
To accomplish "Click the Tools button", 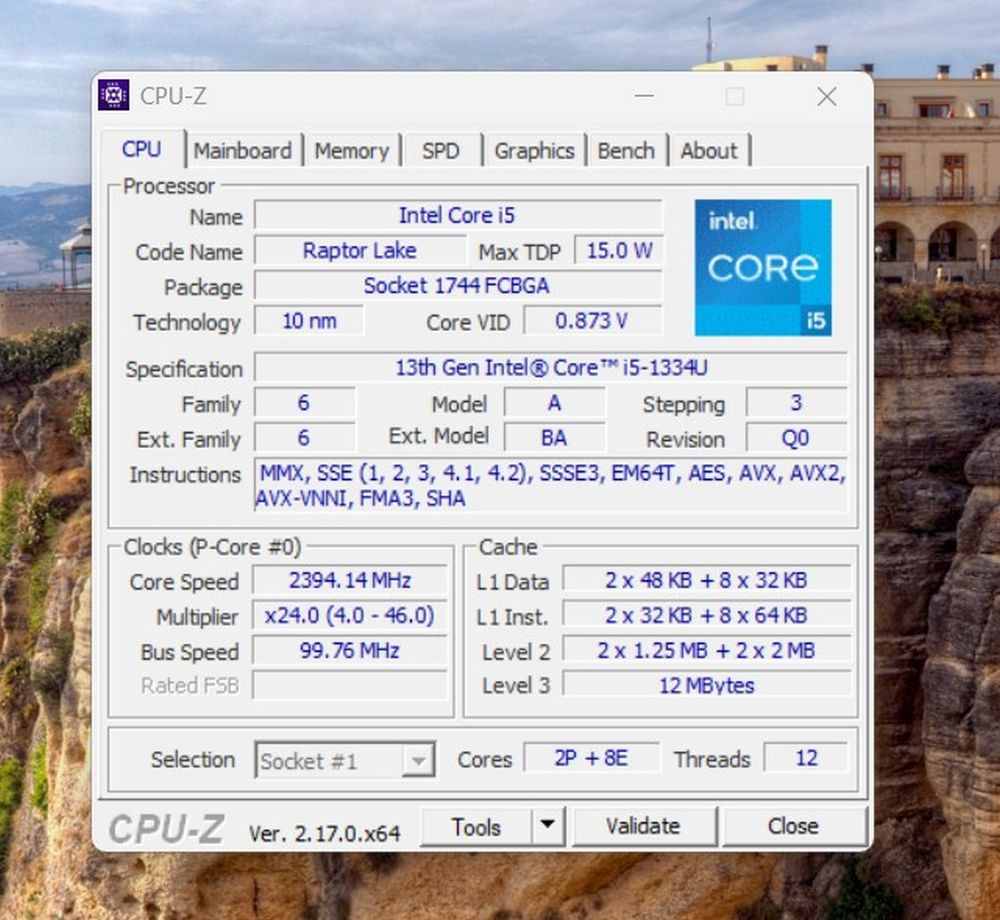I will tap(476, 826).
